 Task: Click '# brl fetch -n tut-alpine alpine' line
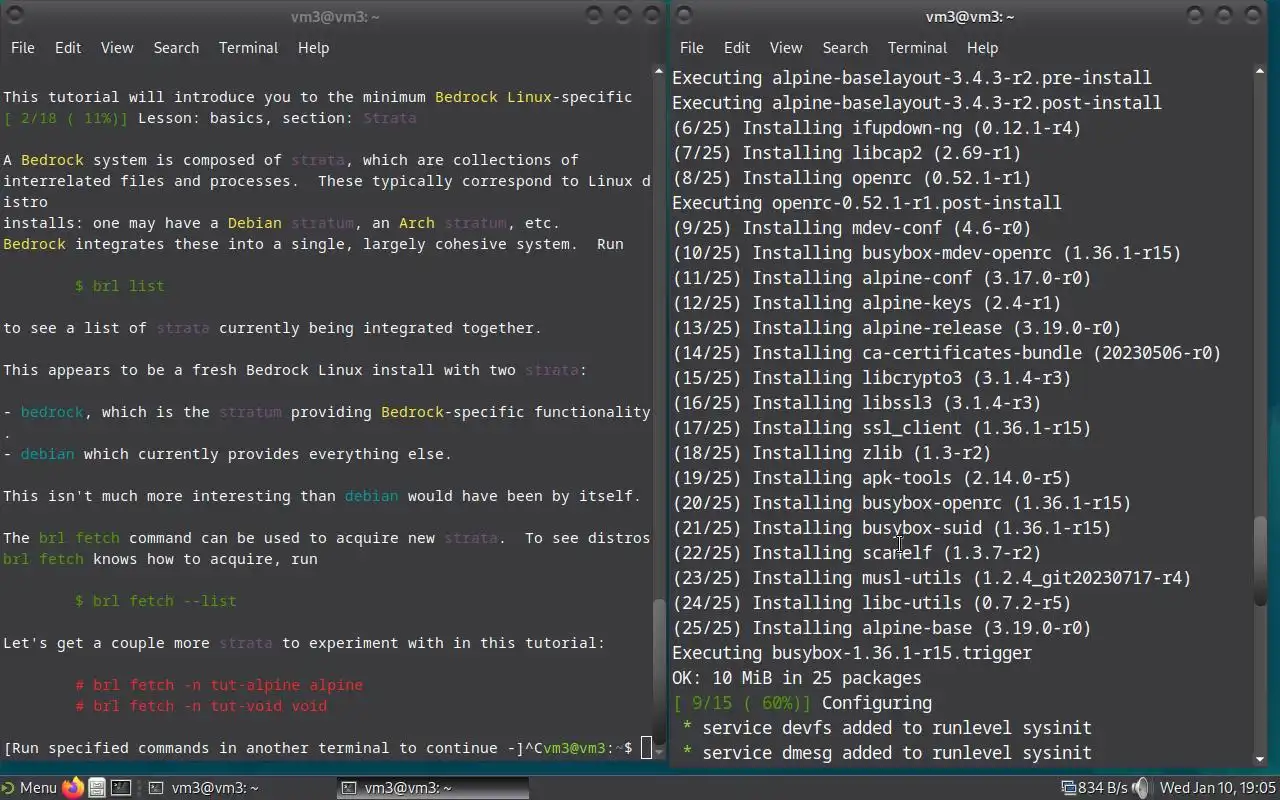click(x=219, y=685)
